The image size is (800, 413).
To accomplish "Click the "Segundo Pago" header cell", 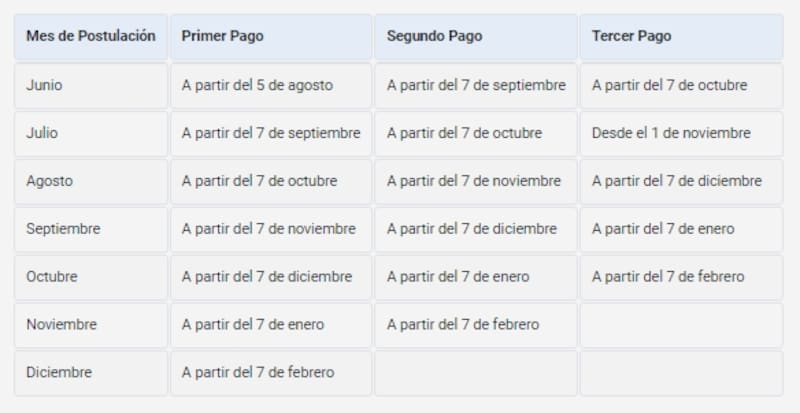I will tap(434, 36).
